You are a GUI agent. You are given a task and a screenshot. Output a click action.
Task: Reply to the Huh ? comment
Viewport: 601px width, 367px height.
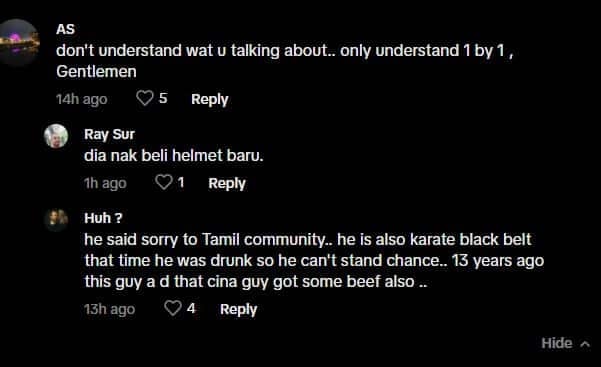pyautogui.click(x=238, y=309)
